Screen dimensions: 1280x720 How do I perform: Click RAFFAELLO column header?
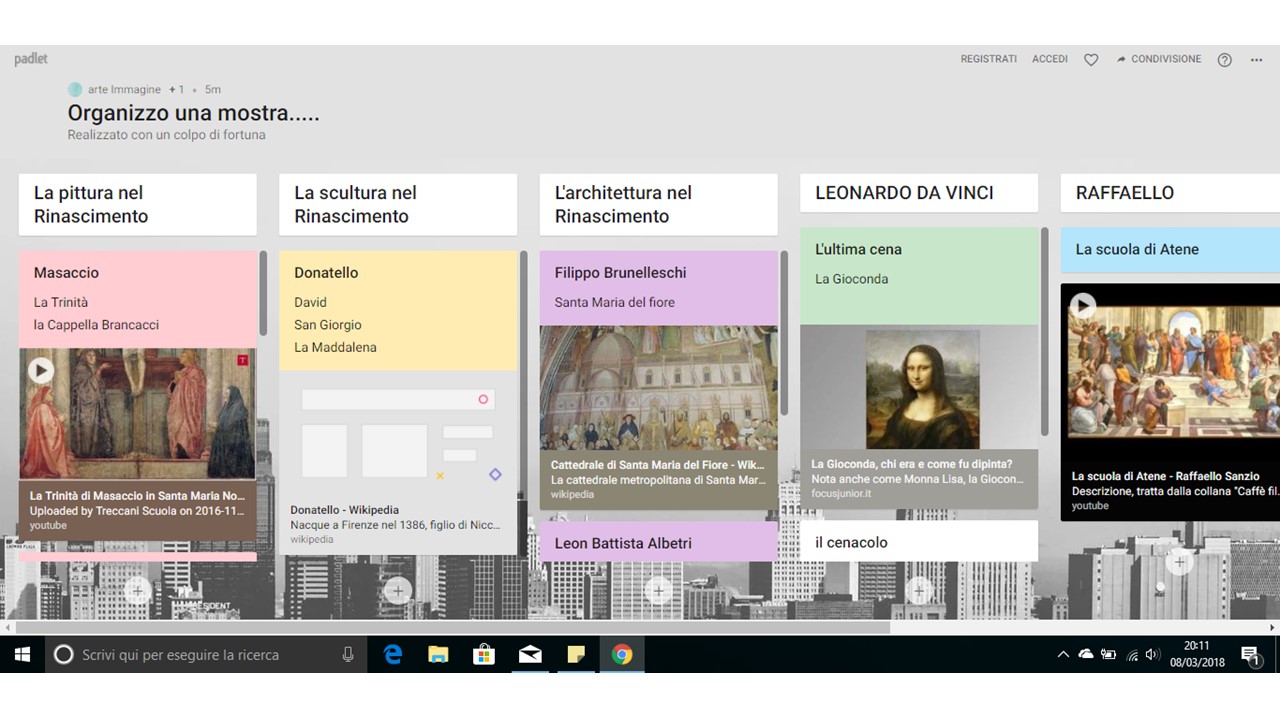click(1170, 193)
